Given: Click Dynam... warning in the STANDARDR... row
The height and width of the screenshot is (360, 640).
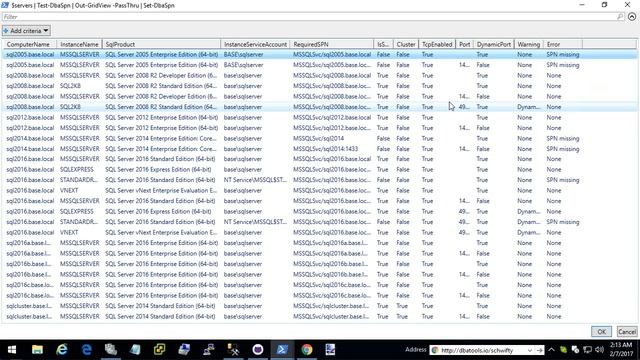Looking at the screenshot, I should point(529,222).
